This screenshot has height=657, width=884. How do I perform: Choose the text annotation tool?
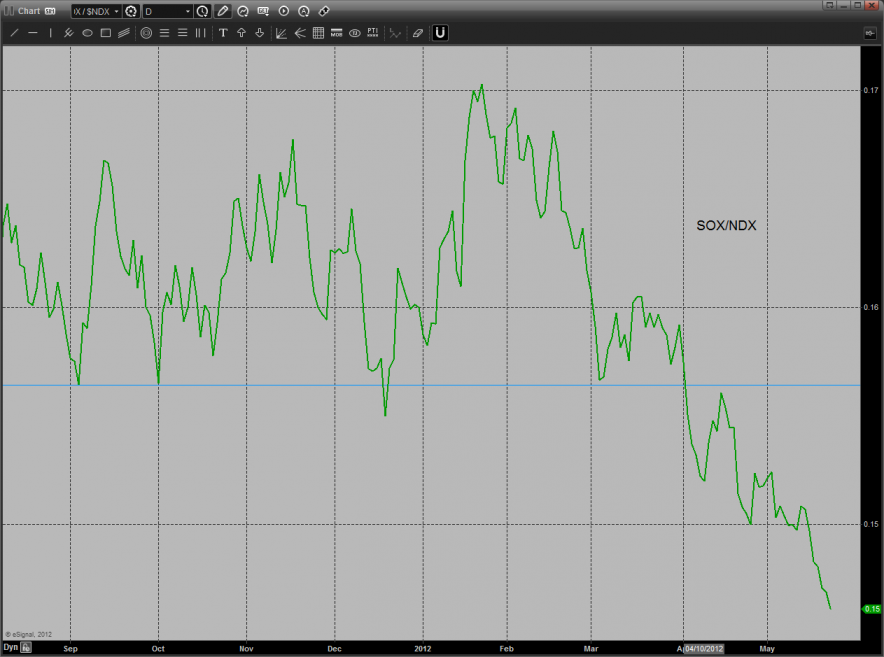coord(223,33)
